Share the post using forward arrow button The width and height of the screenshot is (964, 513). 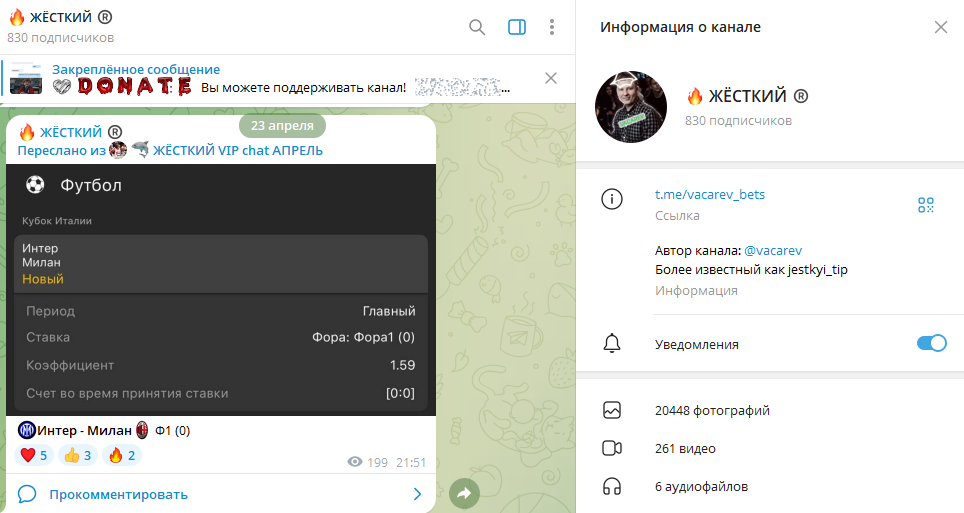point(464,493)
